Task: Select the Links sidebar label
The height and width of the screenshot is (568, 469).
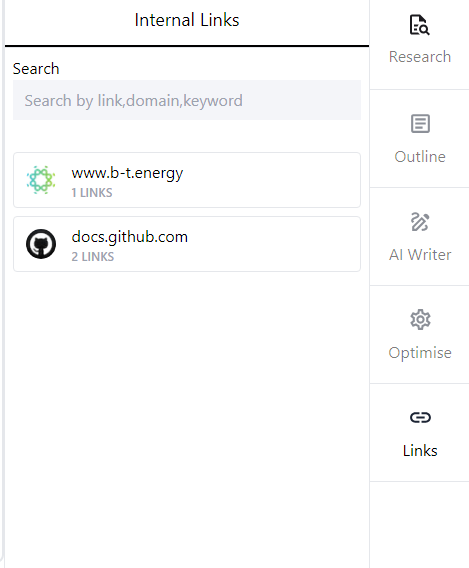Action: tap(420, 451)
